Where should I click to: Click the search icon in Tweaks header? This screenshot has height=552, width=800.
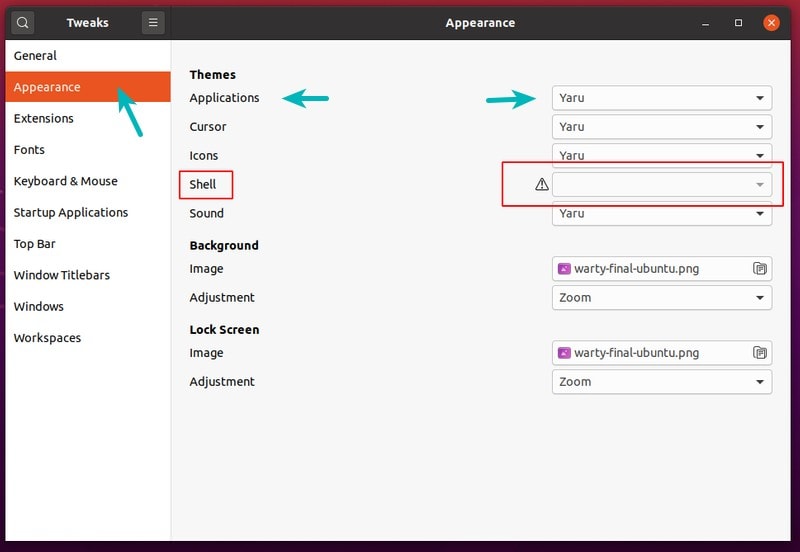coord(22,23)
